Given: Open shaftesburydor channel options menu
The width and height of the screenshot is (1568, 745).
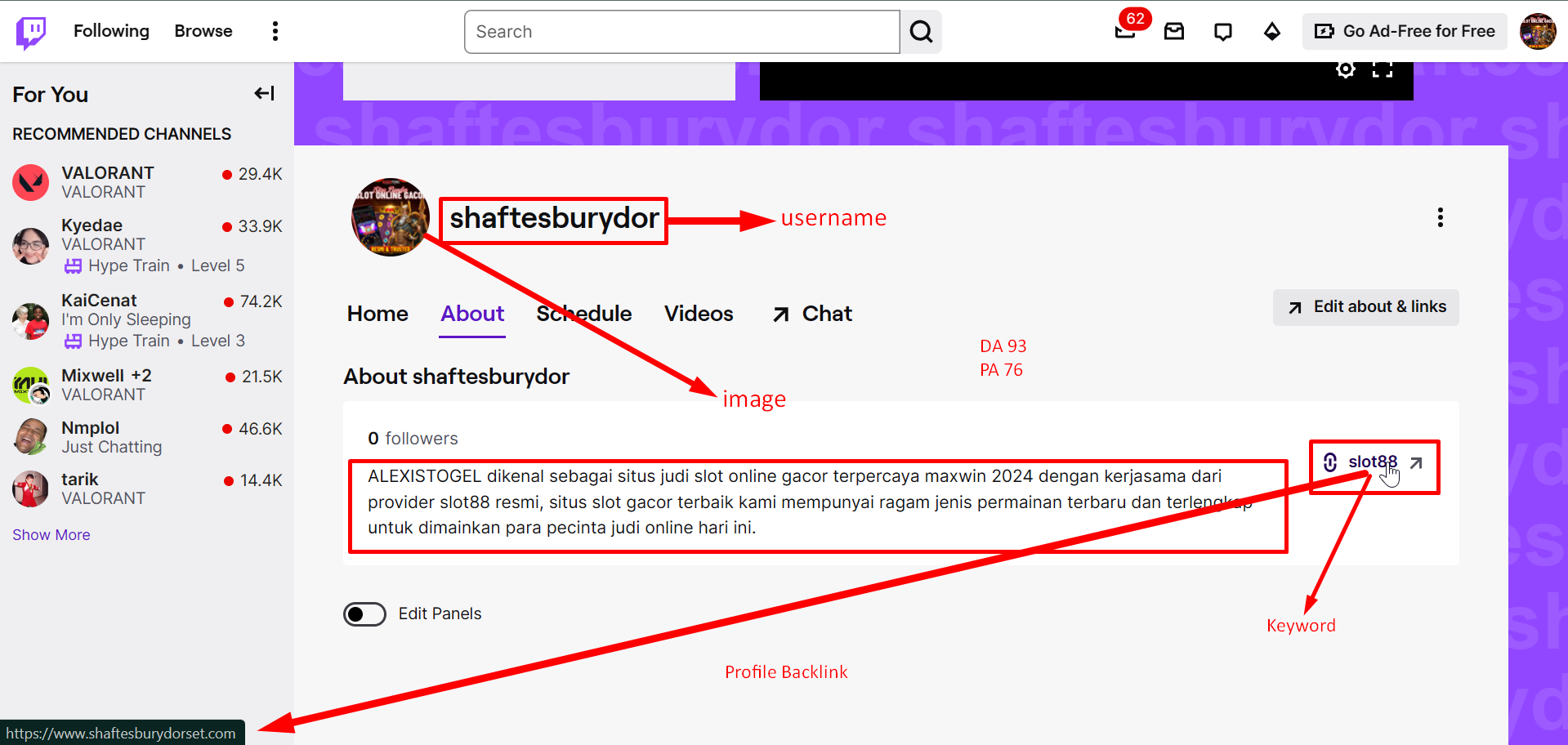Looking at the screenshot, I should click(x=1441, y=217).
